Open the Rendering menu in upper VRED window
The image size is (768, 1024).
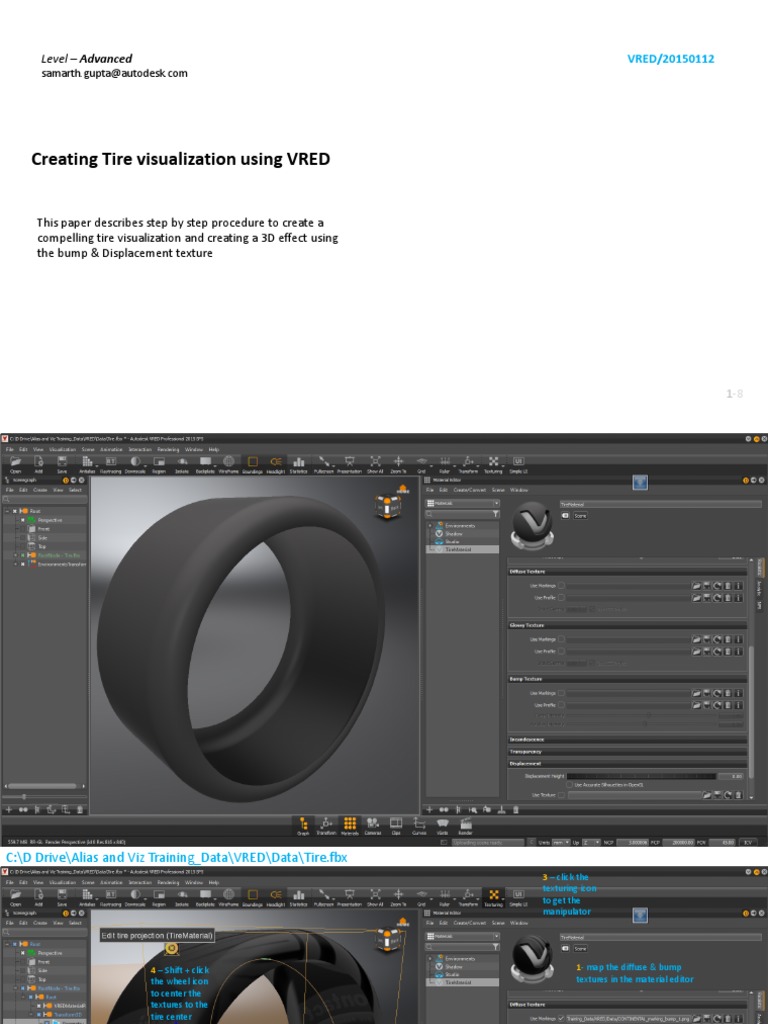168,450
